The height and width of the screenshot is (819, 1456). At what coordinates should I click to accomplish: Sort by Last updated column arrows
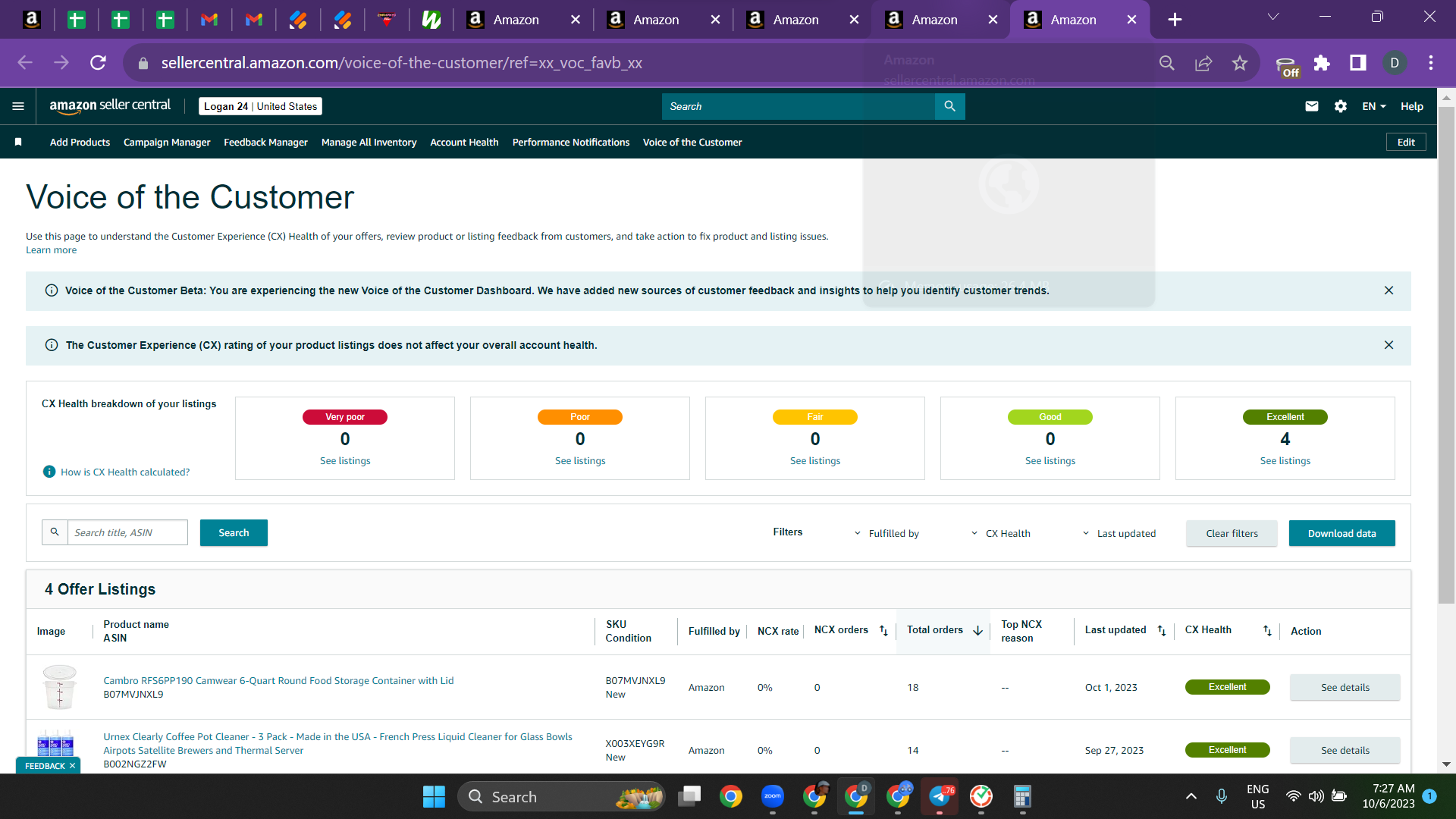[1162, 630]
